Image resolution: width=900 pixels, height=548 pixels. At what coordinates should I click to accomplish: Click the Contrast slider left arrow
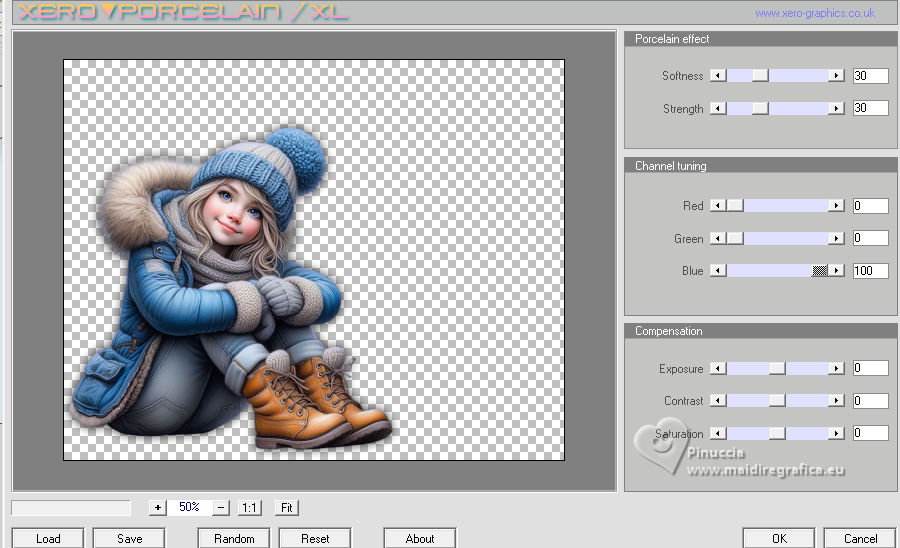pyautogui.click(x=718, y=401)
